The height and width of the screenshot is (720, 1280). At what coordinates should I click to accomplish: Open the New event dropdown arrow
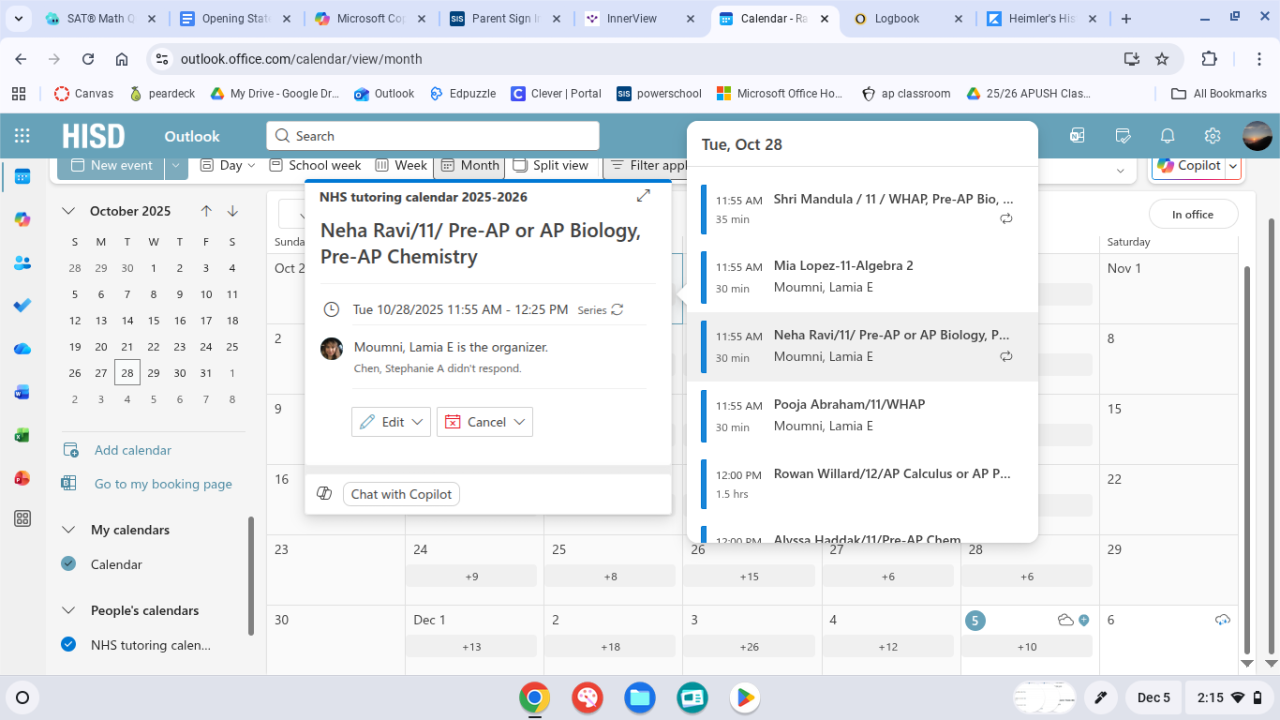tap(176, 165)
